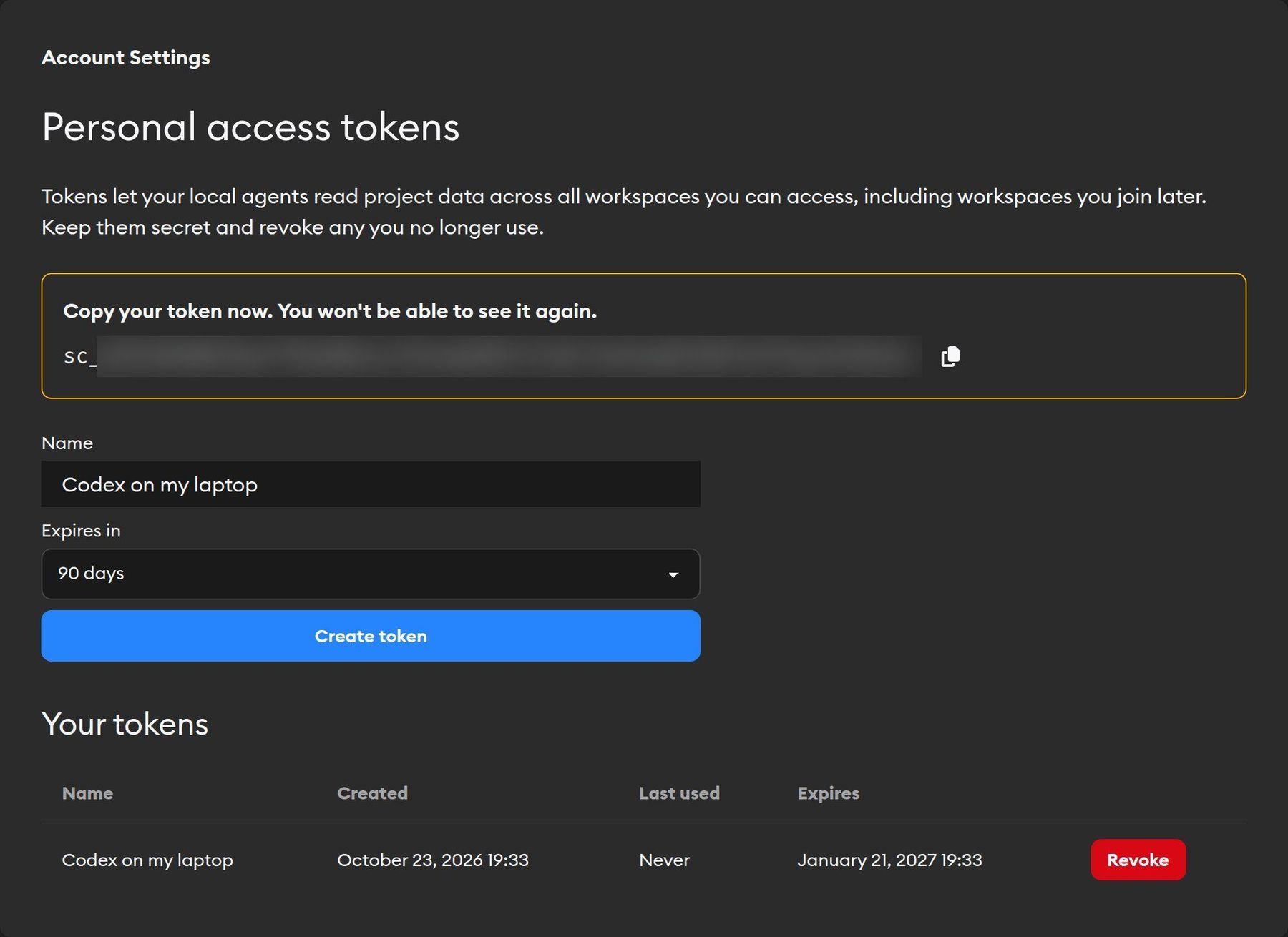1288x937 pixels.
Task: Click the Copy your token now warning text
Action: coord(330,311)
